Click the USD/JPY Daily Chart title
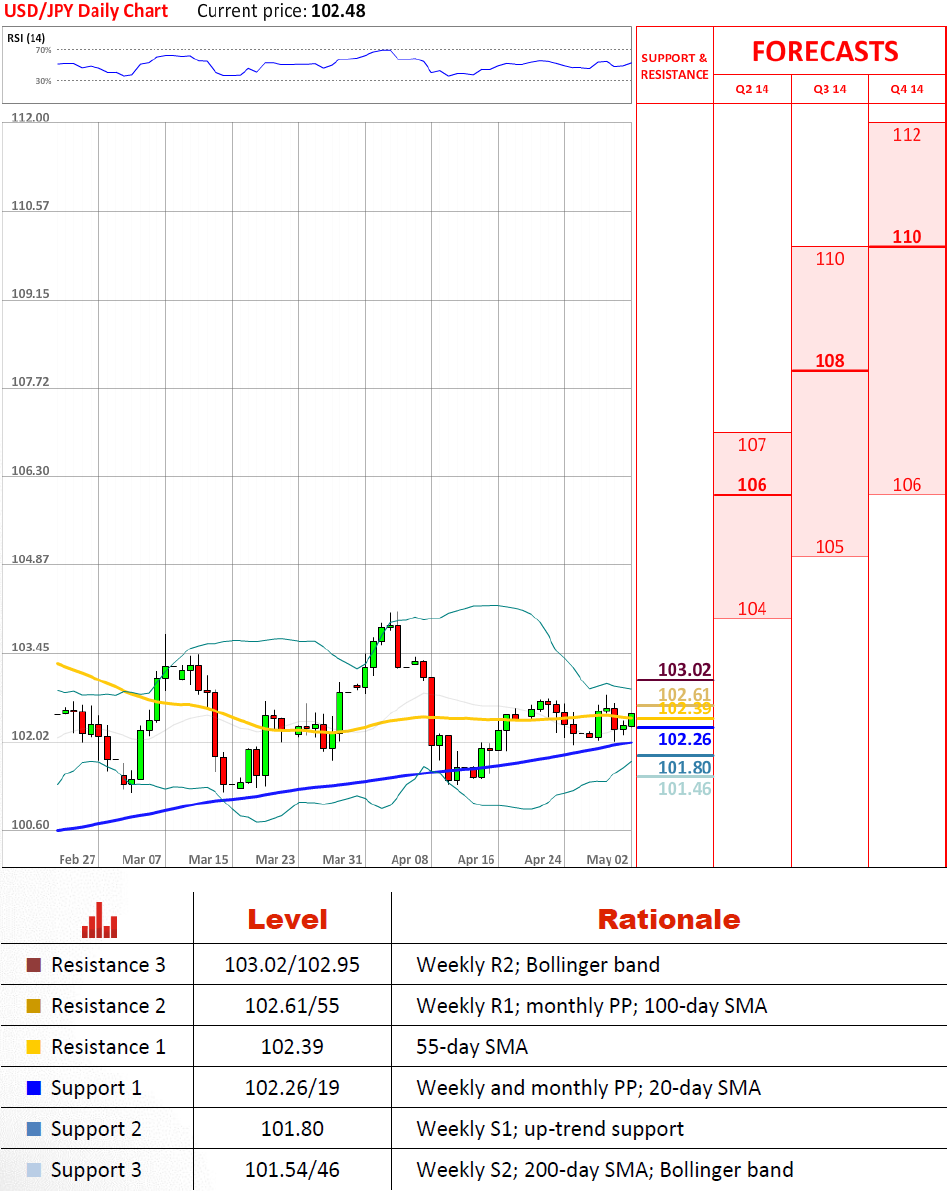Viewport: 949px width, 1191px height. tap(86, 11)
